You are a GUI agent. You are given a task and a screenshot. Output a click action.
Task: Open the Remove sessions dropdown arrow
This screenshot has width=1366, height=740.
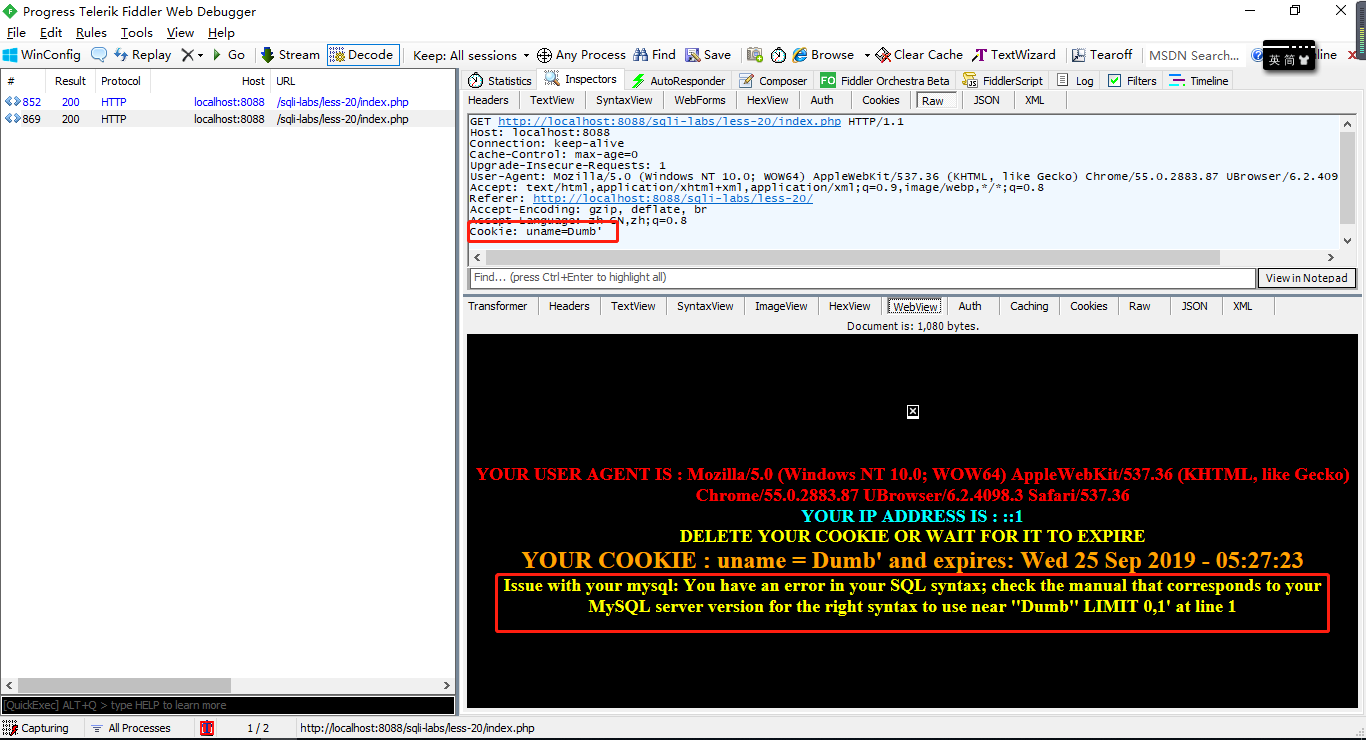coord(200,55)
